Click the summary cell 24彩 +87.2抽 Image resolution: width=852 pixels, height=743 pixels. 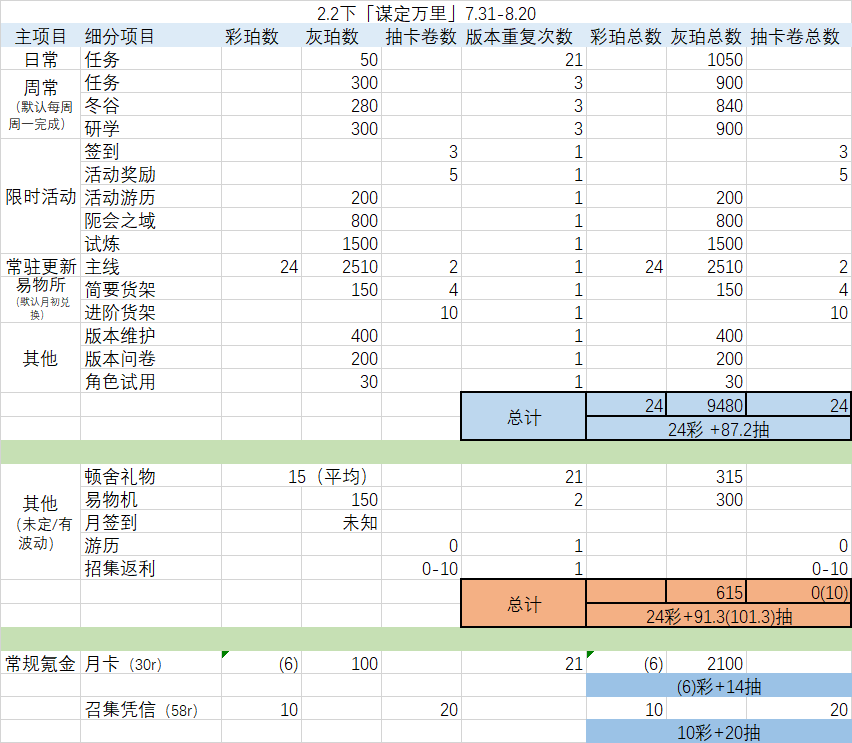pyautogui.click(x=718, y=428)
